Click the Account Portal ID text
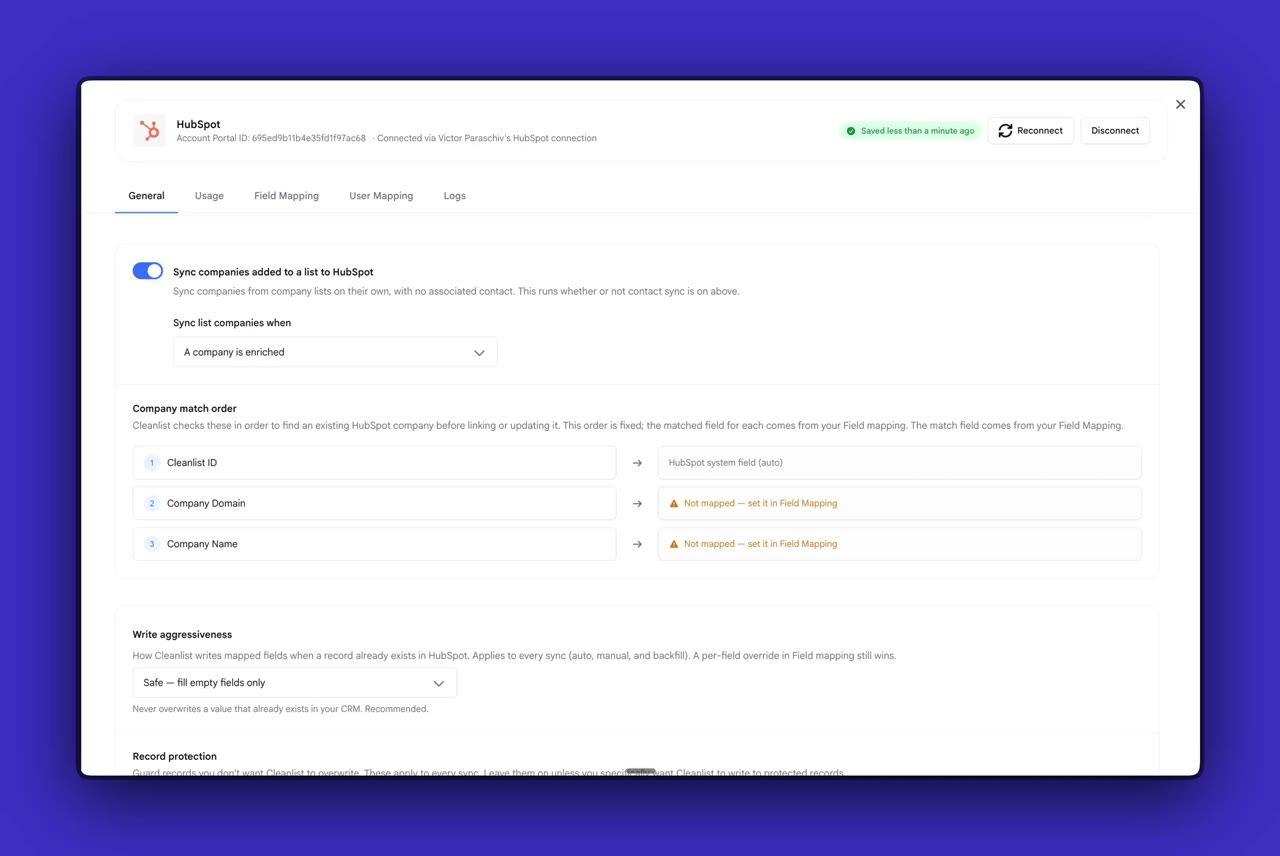 tap(271, 138)
